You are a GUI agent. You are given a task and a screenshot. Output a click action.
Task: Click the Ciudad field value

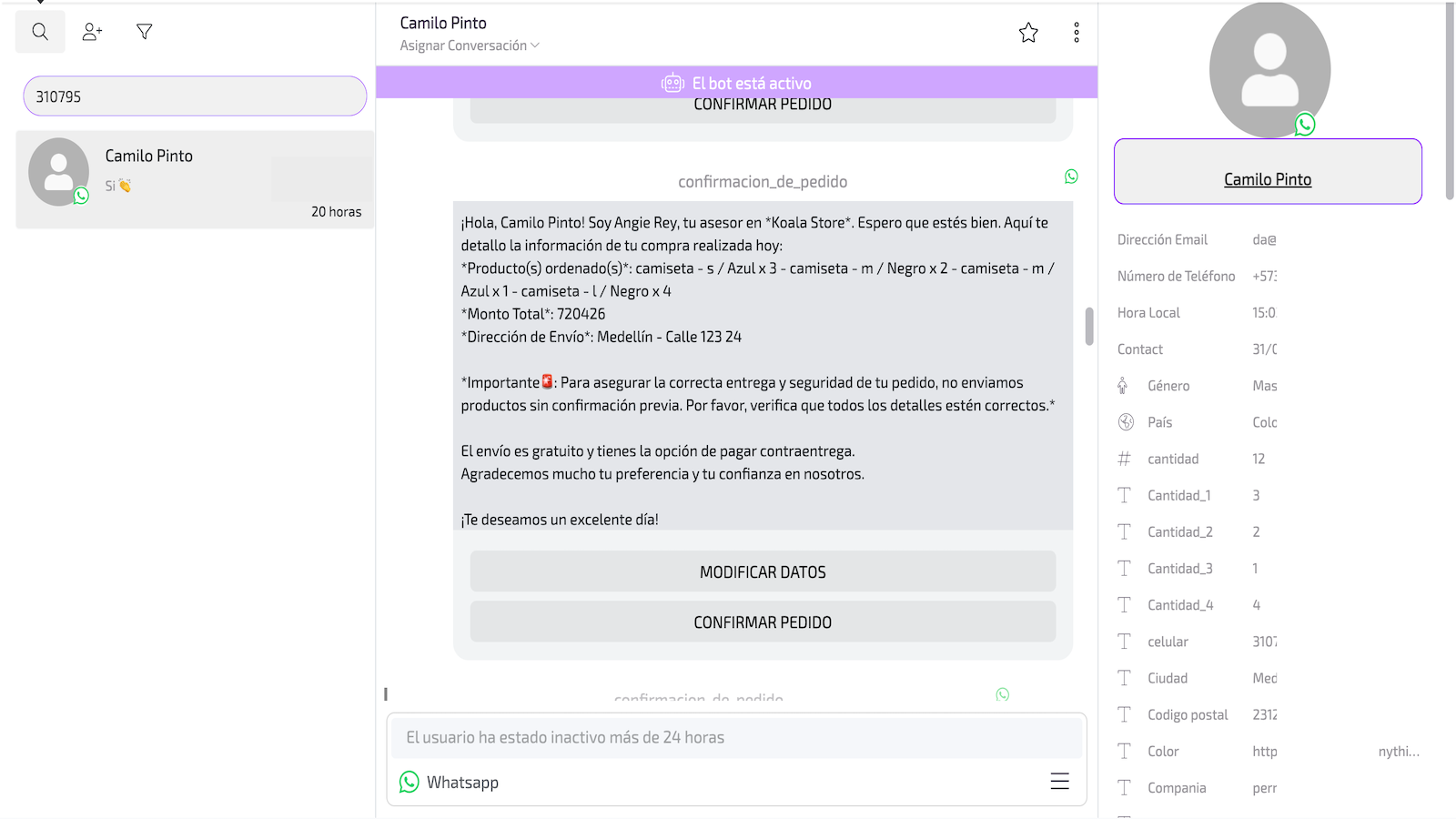point(1264,678)
